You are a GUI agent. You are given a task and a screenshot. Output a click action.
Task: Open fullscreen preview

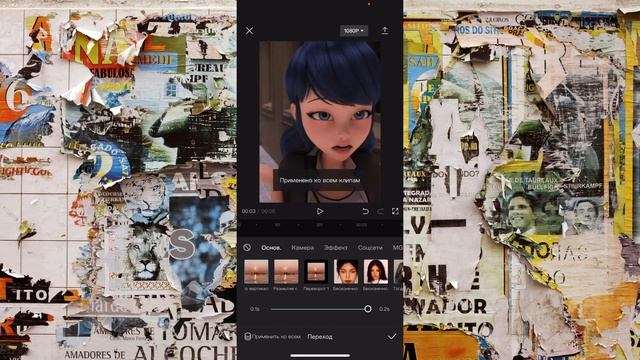(395, 211)
